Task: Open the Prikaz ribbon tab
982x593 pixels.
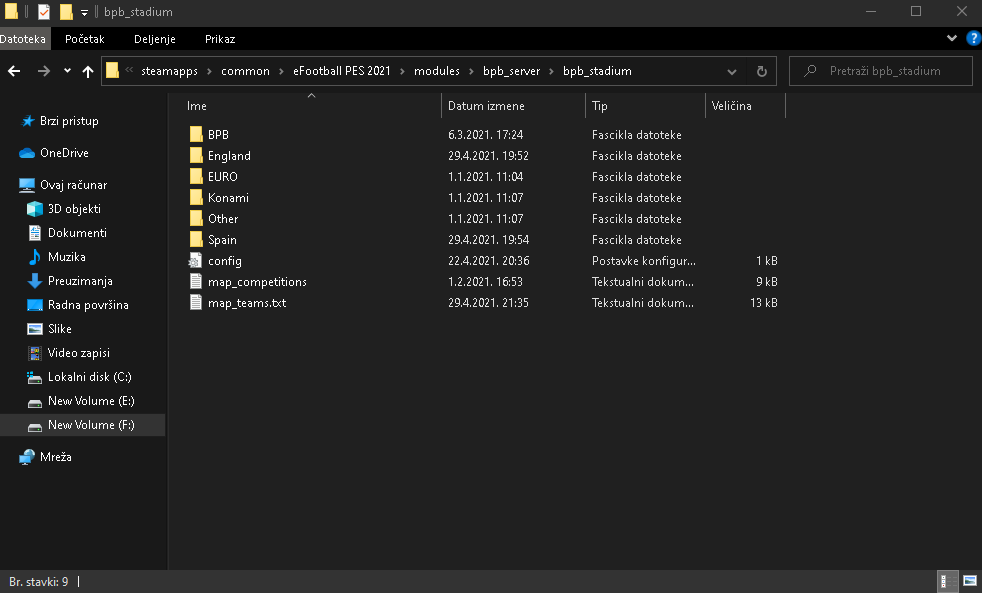Action: click(x=220, y=39)
